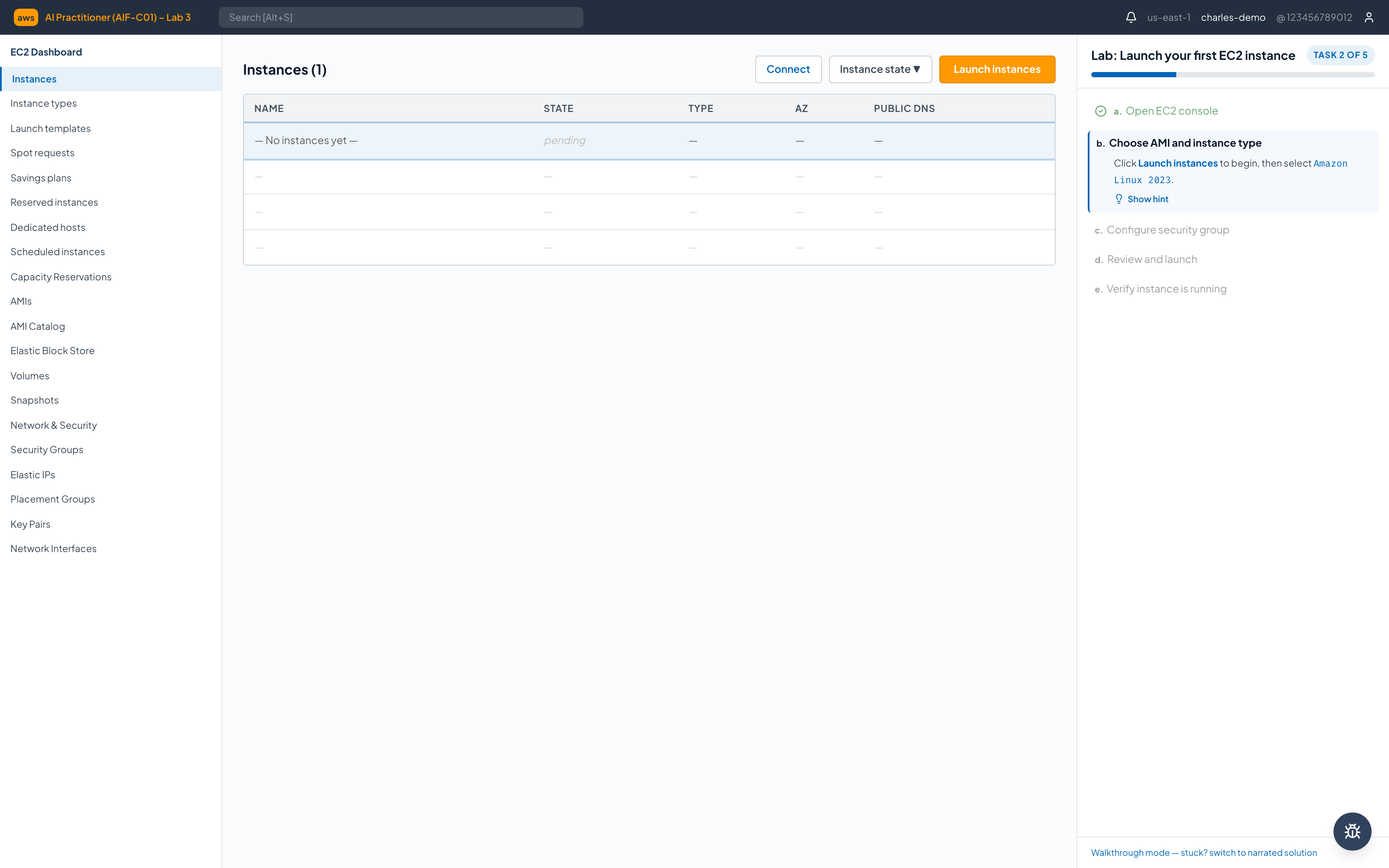Expand the Instance state dropdown
Screen dimensions: 1389x868
coord(880,69)
